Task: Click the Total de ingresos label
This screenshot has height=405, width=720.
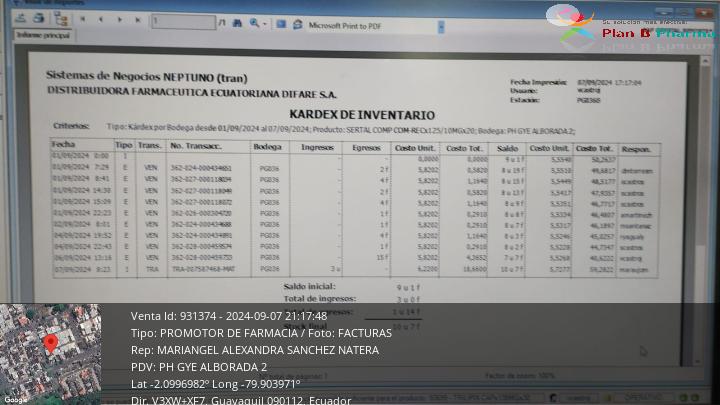Action: pyautogui.click(x=320, y=298)
